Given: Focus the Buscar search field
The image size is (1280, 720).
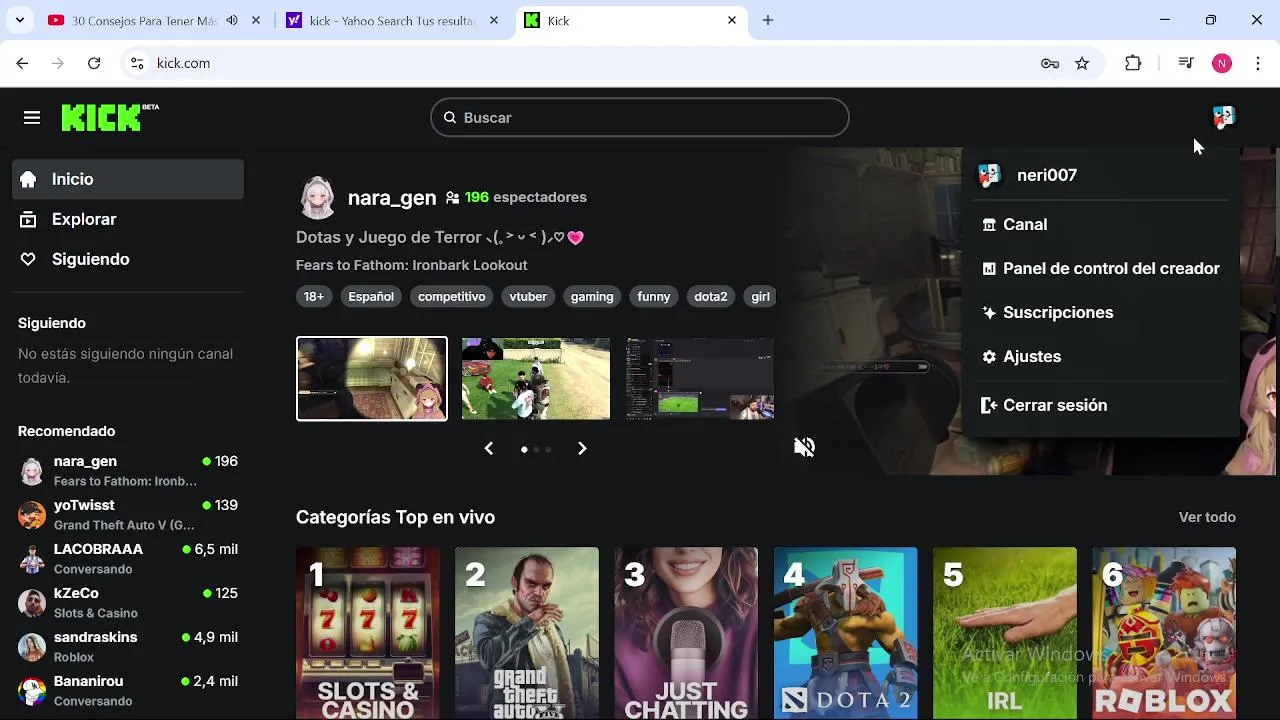Looking at the screenshot, I should tap(640, 118).
